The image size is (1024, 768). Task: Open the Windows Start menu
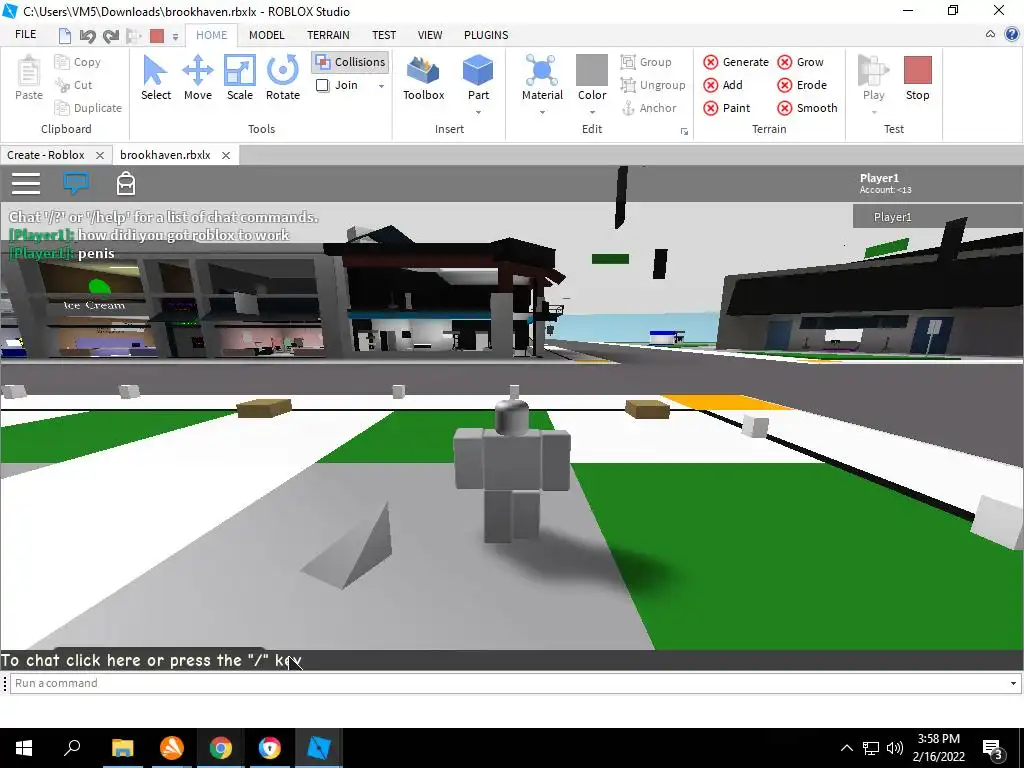pos(24,748)
